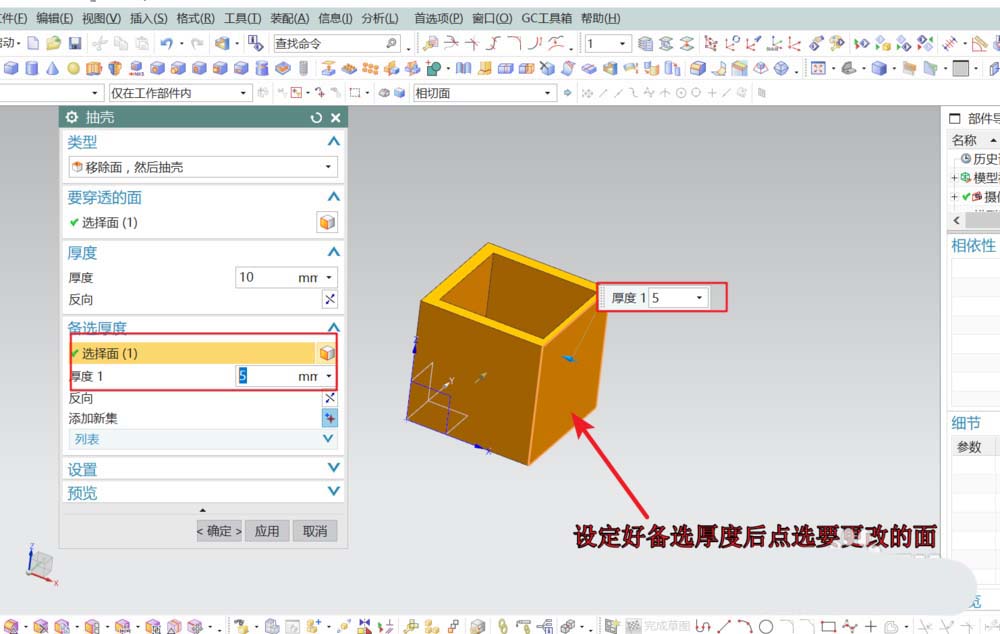The height and width of the screenshot is (634, 1000).
Task: Close the Shell dialog
Action: [335, 118]
